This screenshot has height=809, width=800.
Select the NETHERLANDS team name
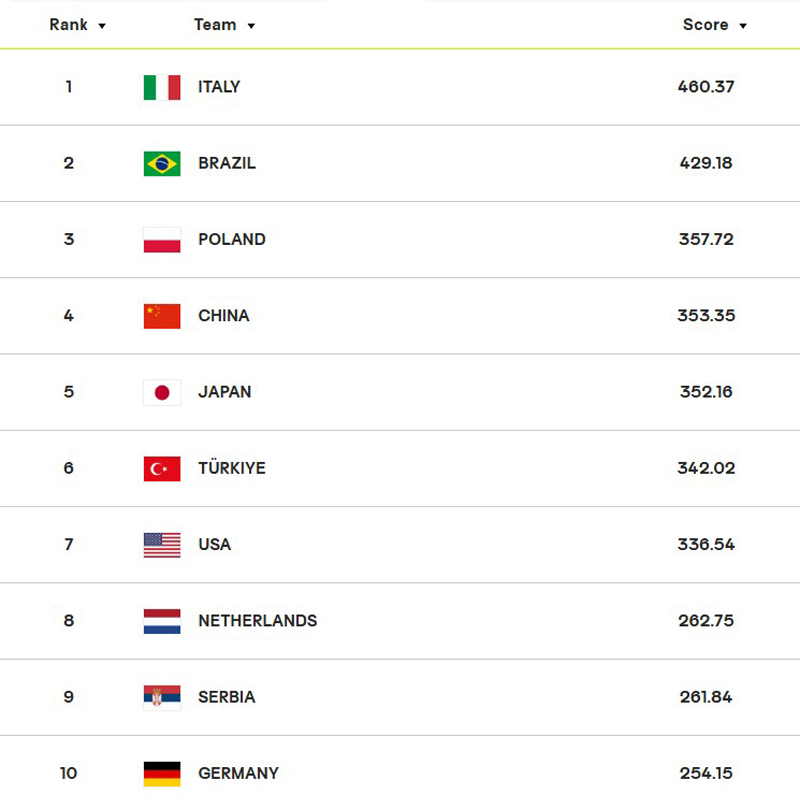coord(258,621)
